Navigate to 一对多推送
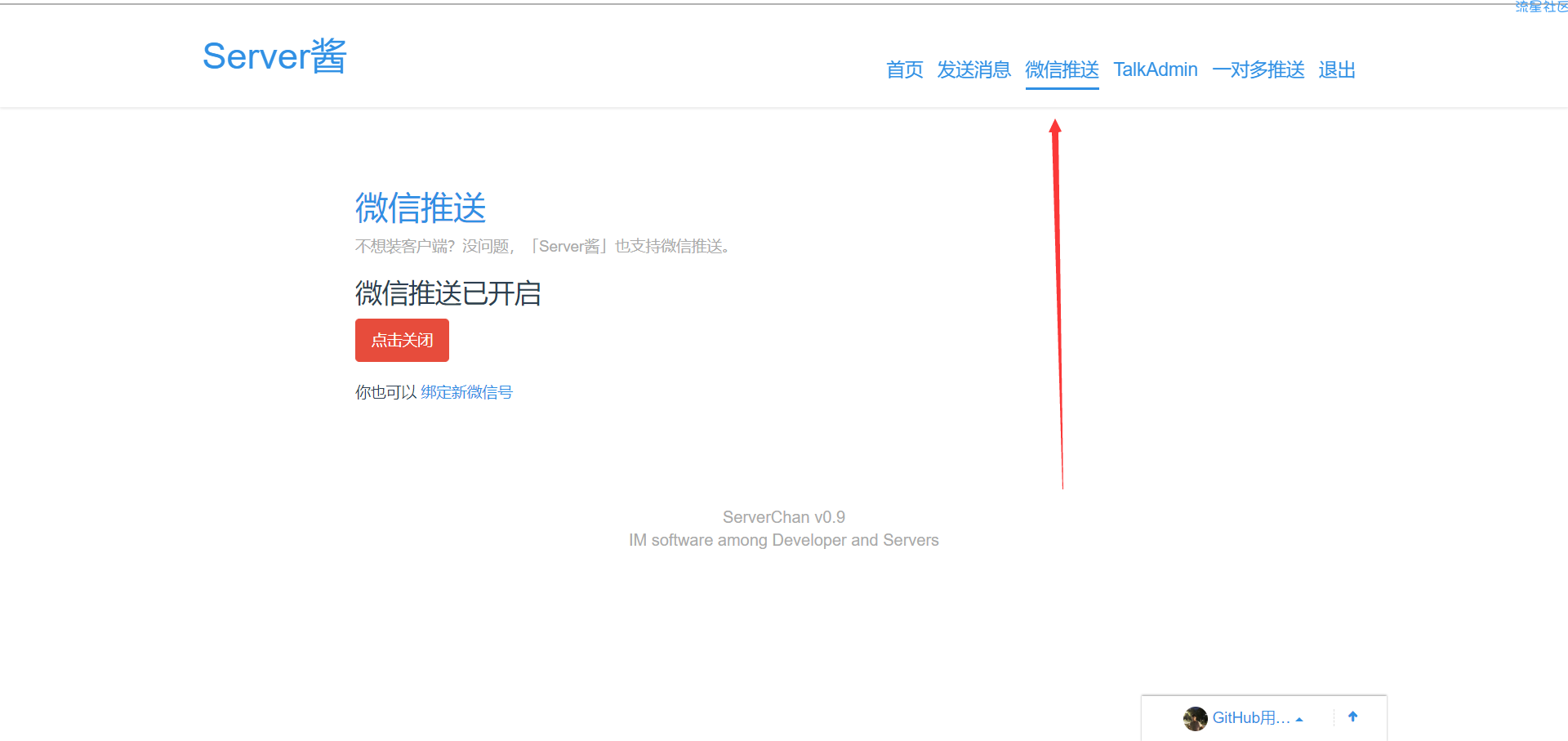 click(1258, 70)
